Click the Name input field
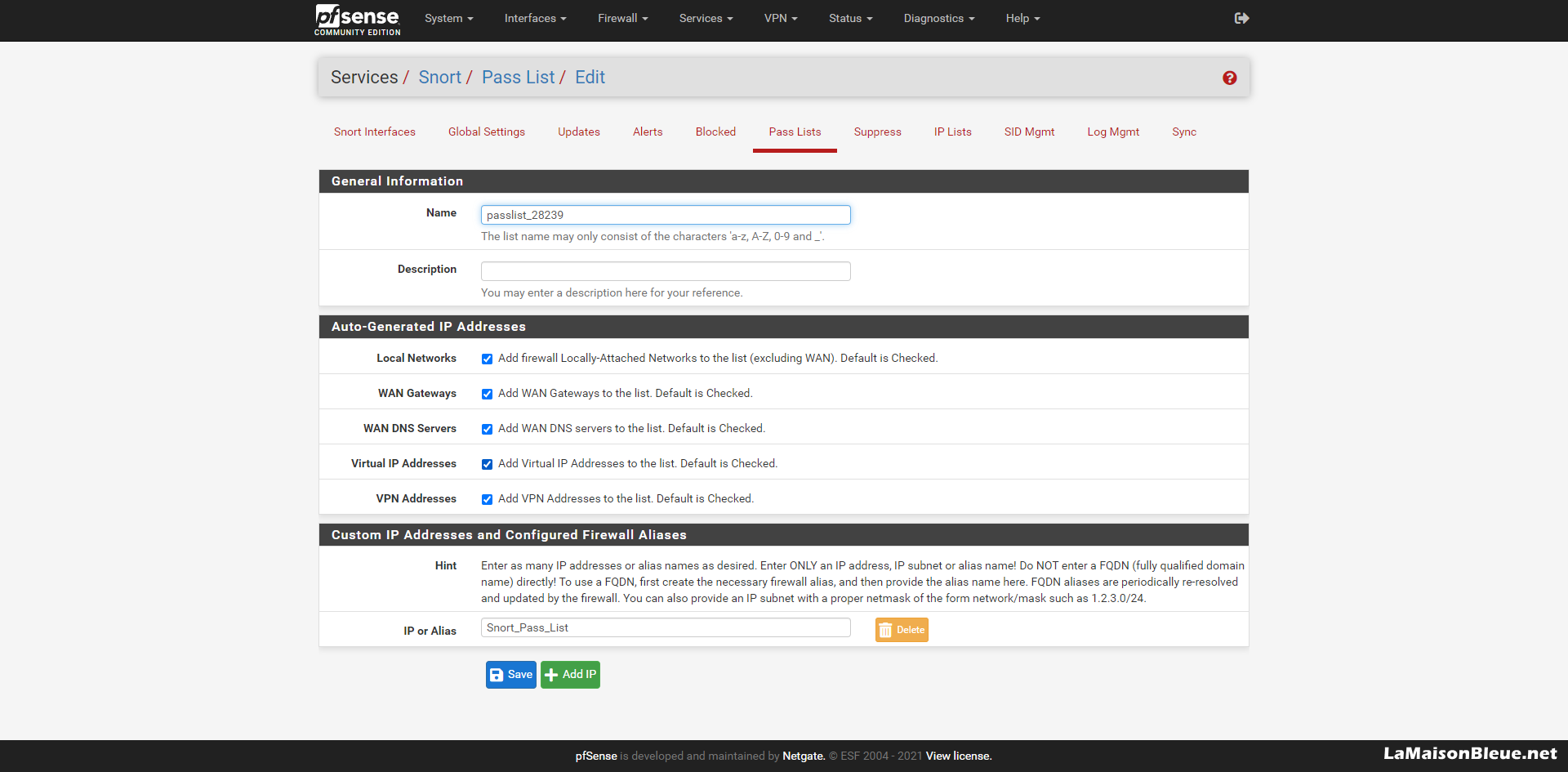Screen dimensions: 1568x772 pos(666,215)
